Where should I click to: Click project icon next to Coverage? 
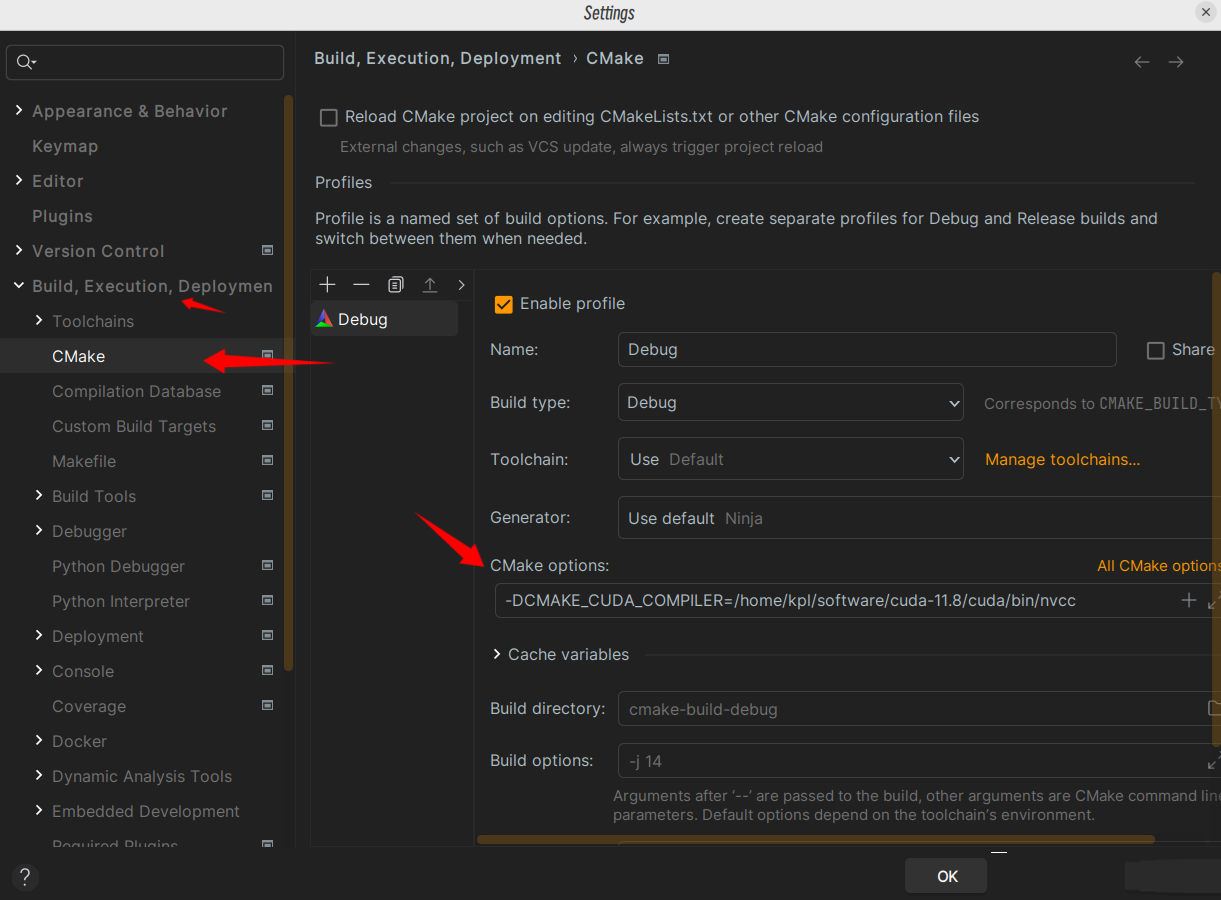point(267,705)
